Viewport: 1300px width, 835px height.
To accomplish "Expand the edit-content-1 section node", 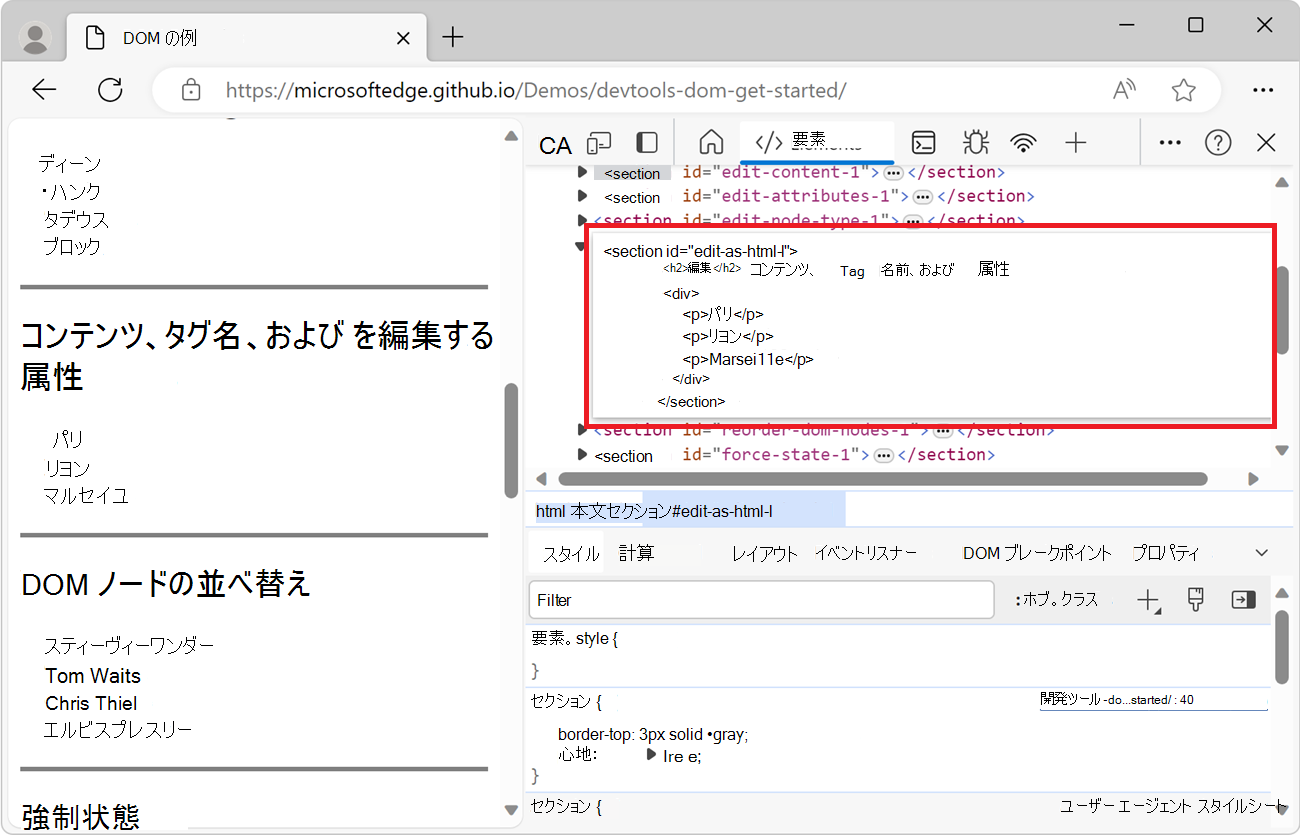I will (x=583, y=172).
